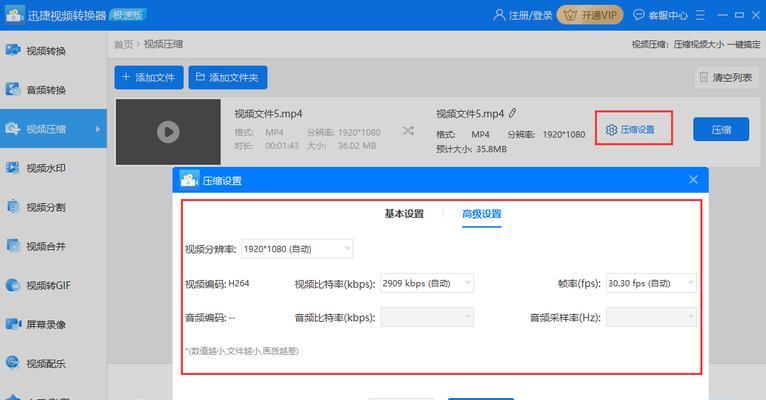The image size is (766, 400).
Task: Switch to 基本设置 tab
Action: pos(404,214)
